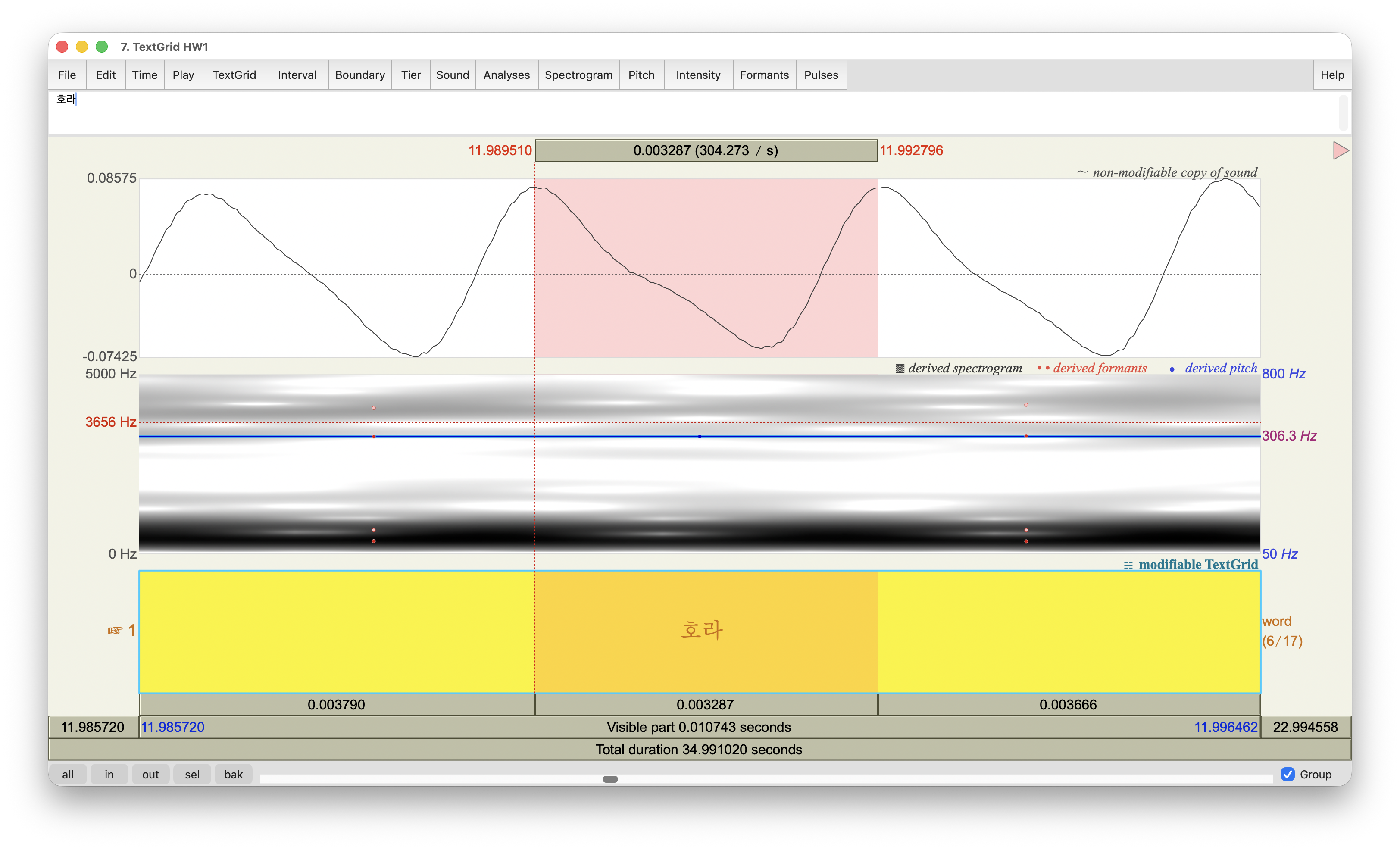This screenshot has width=1400, height=850.
Task: Toggle the Group checkbox
Action: pyautogui.click(x=1288, y=775)
